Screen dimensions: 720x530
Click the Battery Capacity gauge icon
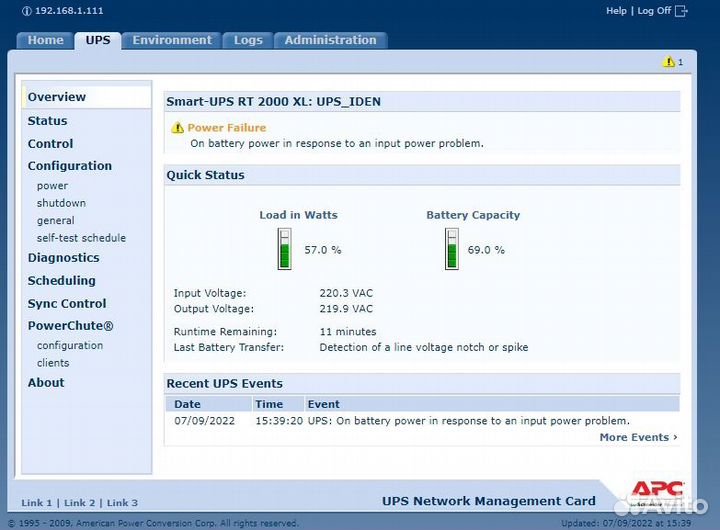(x=452, y=249)
